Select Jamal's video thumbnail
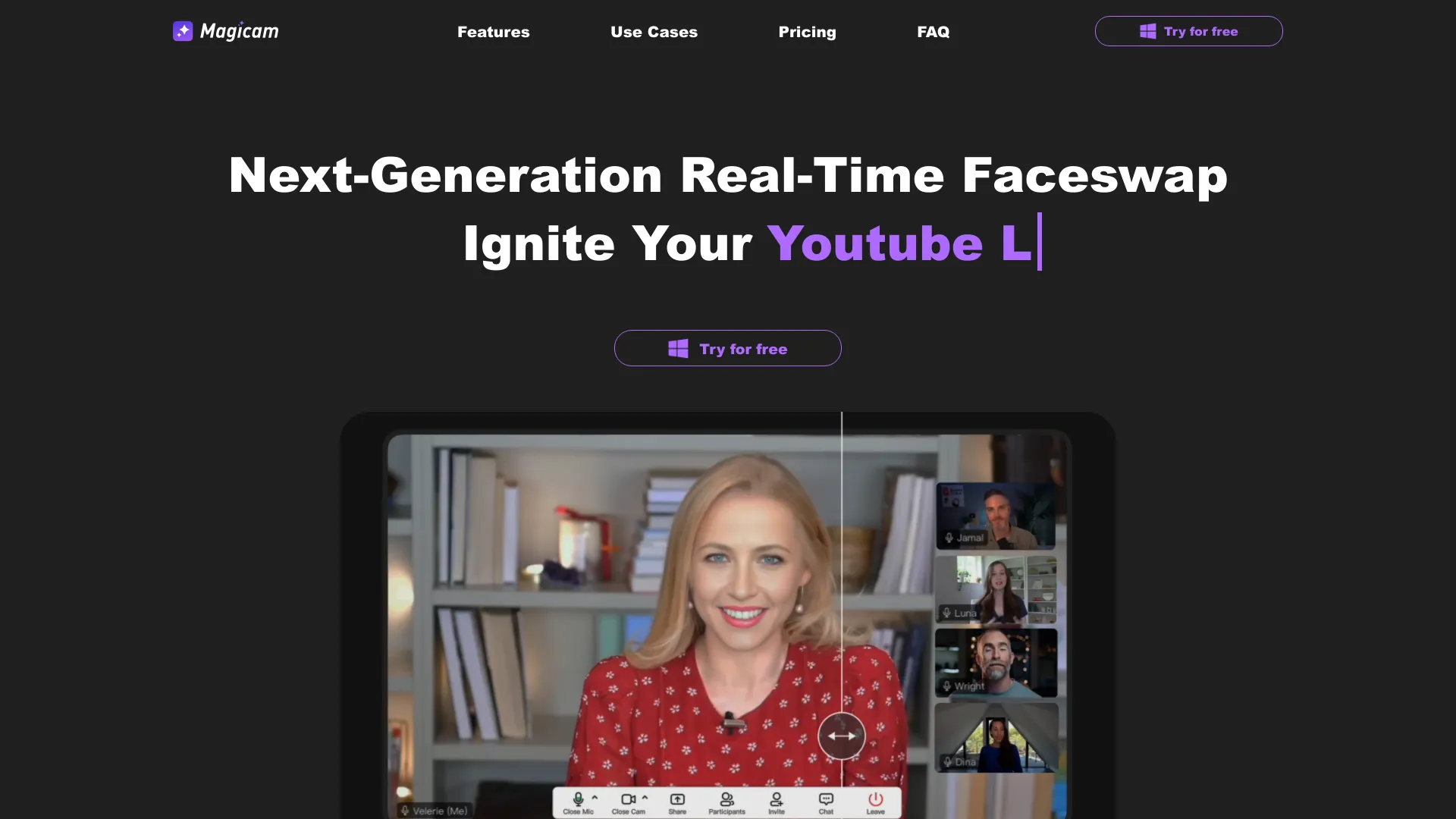1456x819 pixels. 996,516
